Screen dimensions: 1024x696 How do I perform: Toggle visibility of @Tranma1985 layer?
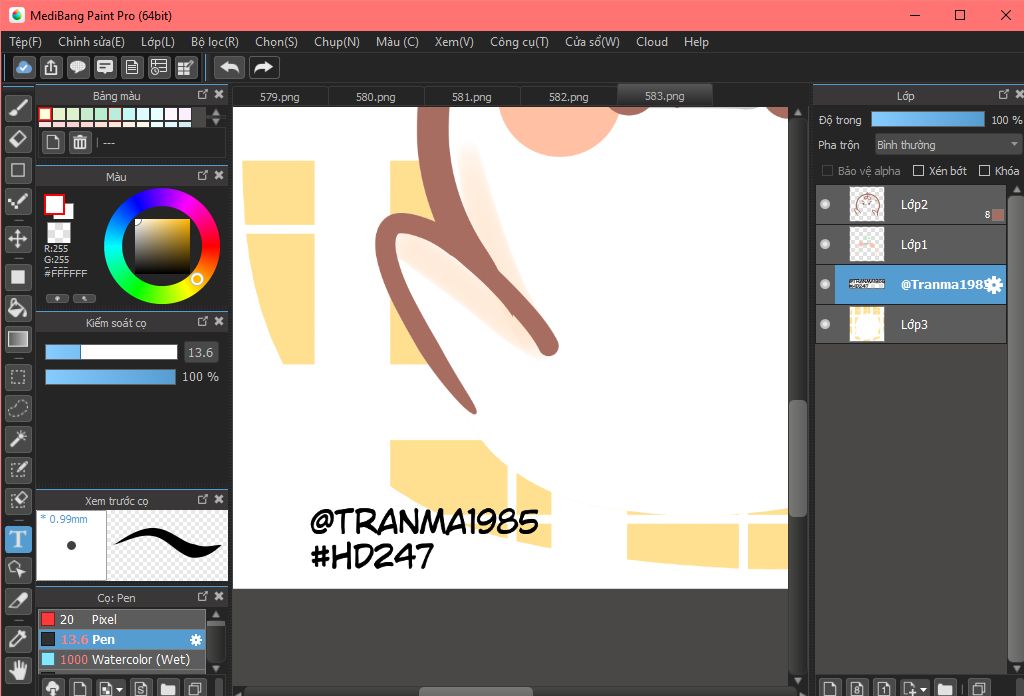click(x=825, y=284)
